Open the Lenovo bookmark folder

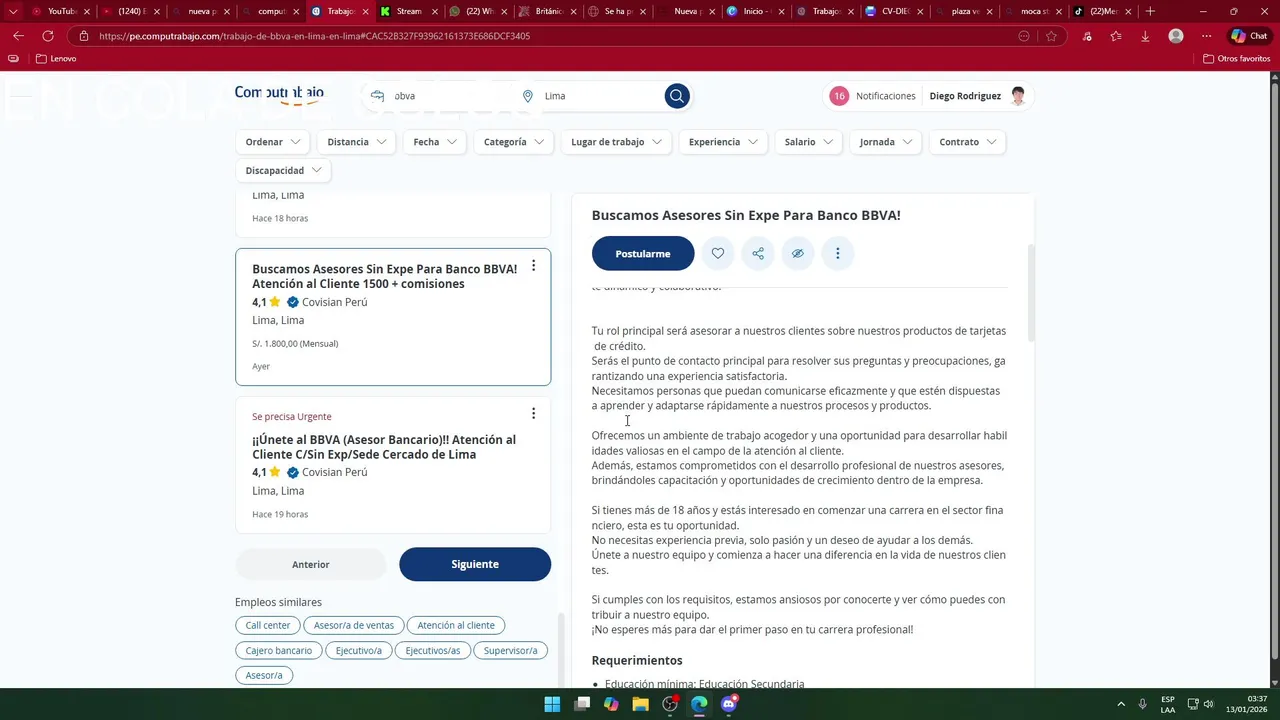pyautogui.click(x=56, y=59)
